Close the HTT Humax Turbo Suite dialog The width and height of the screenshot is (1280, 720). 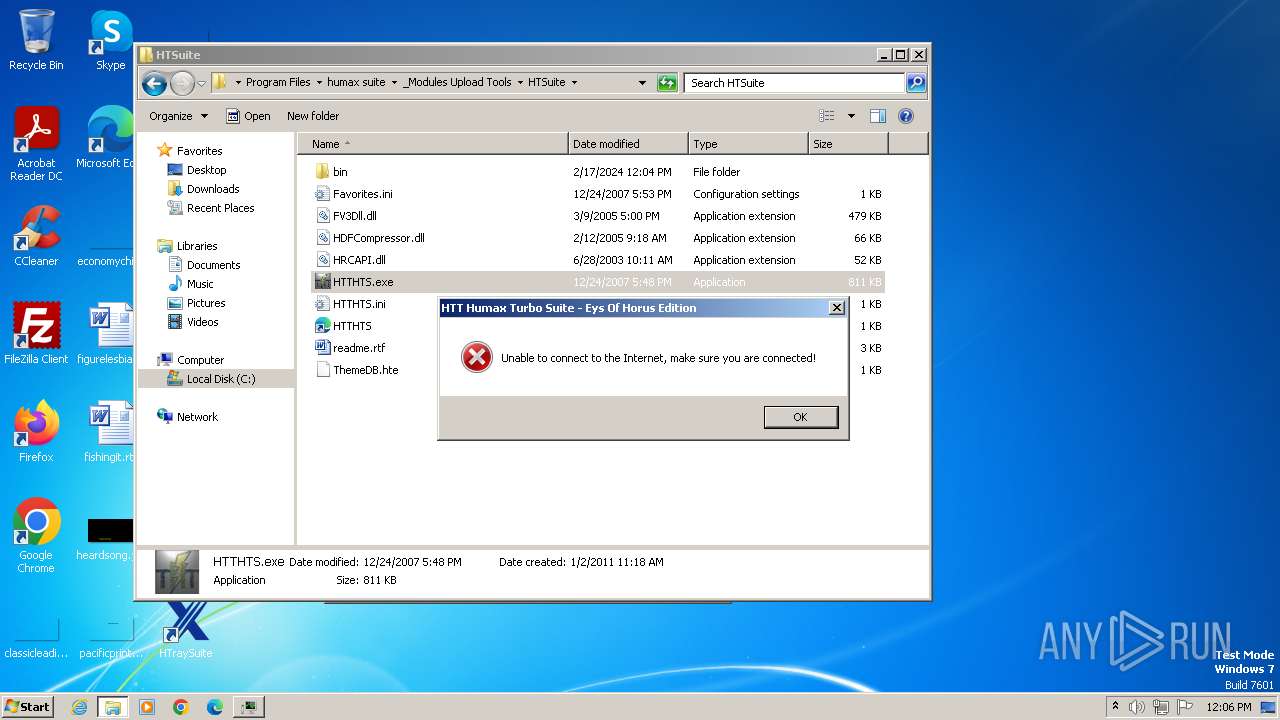pyautogui.click(x=837, y=308)
